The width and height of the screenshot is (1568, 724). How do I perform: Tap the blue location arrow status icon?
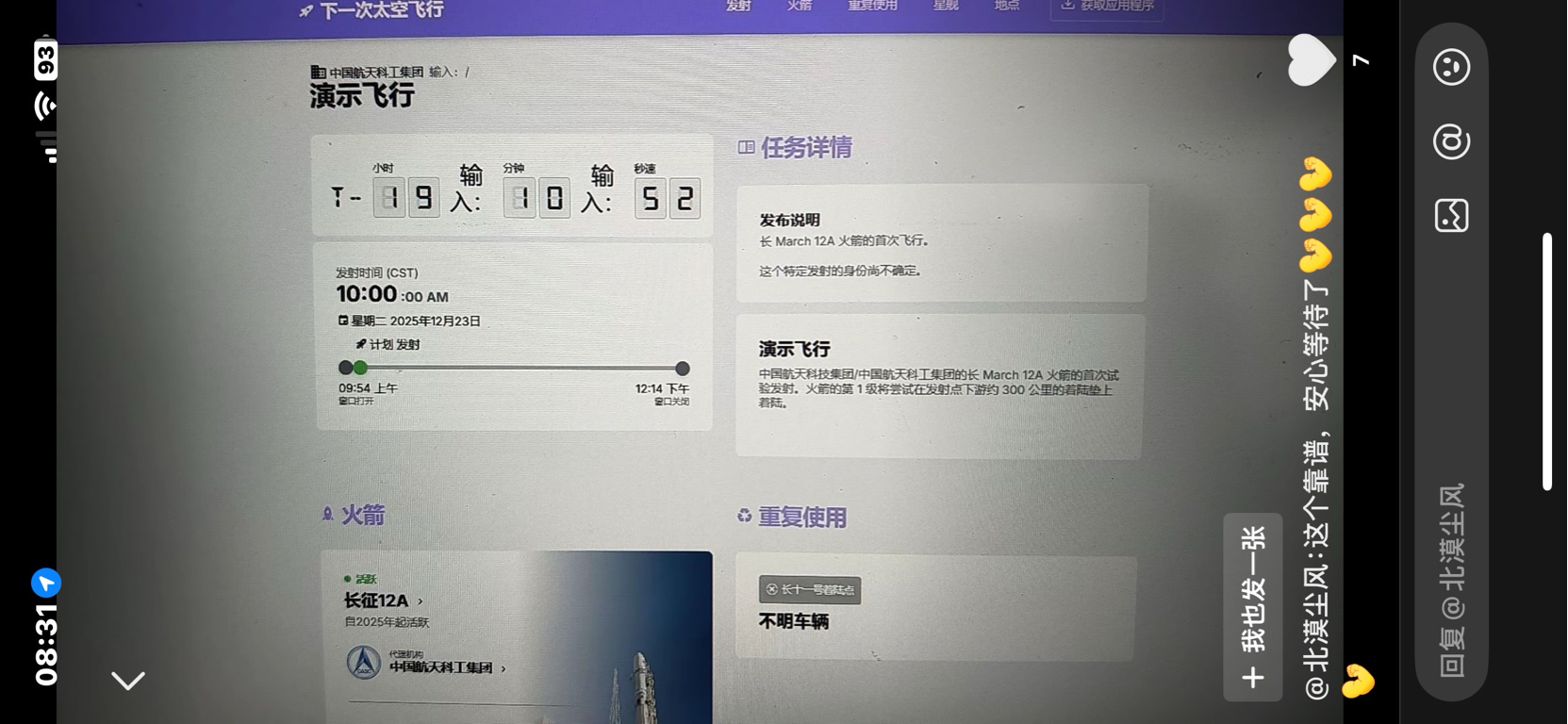coord(46,583)
